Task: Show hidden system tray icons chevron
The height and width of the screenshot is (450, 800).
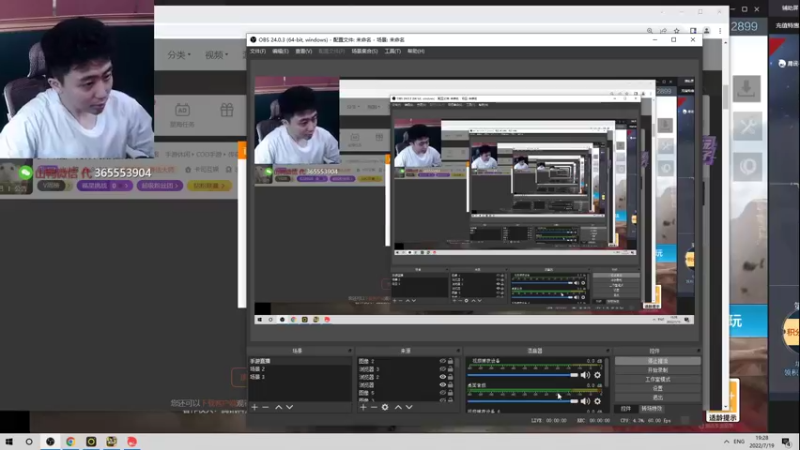Action: [727, 441]
